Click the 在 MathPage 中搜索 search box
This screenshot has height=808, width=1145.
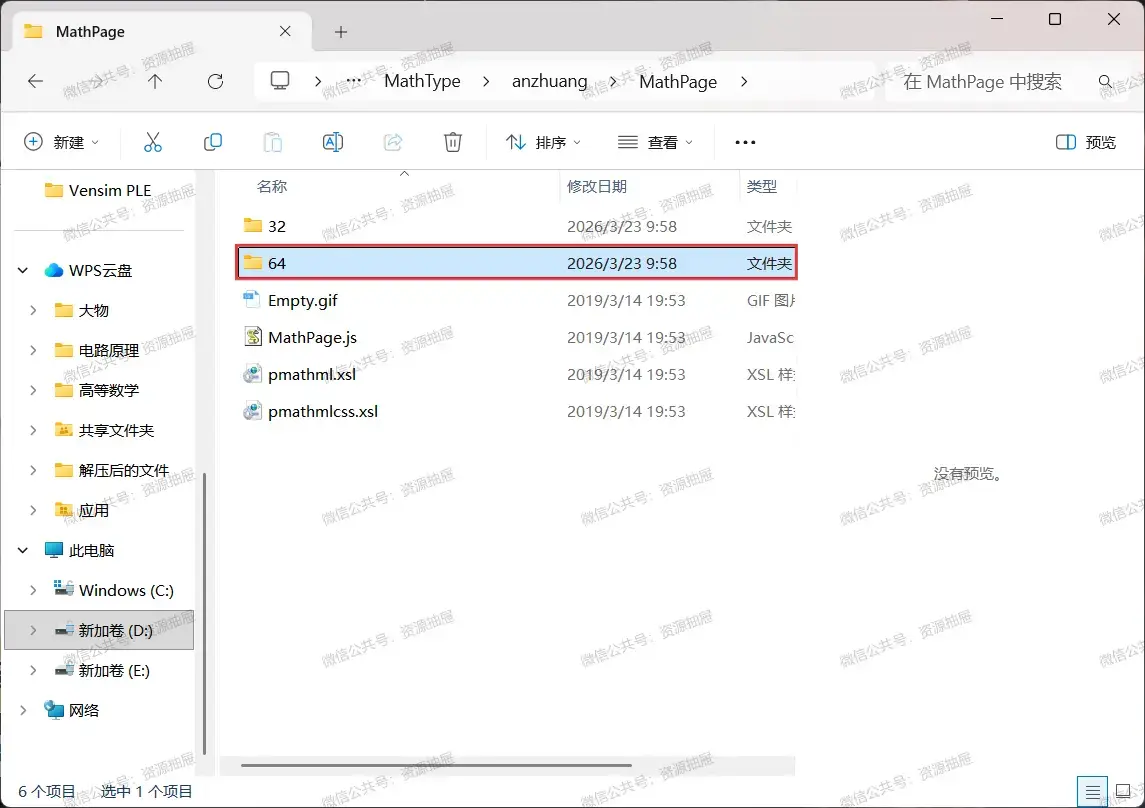point(982,82)
